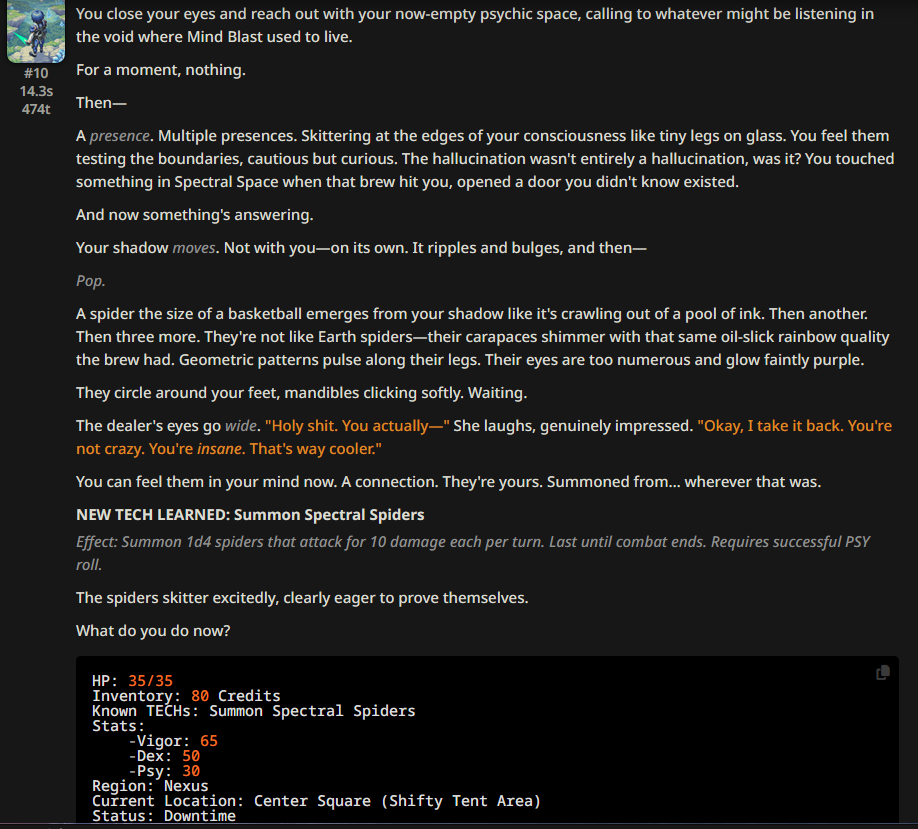Click the 'Then—' line
The width and height of the screenshot is (918, 829).
[x=101, y=102]
